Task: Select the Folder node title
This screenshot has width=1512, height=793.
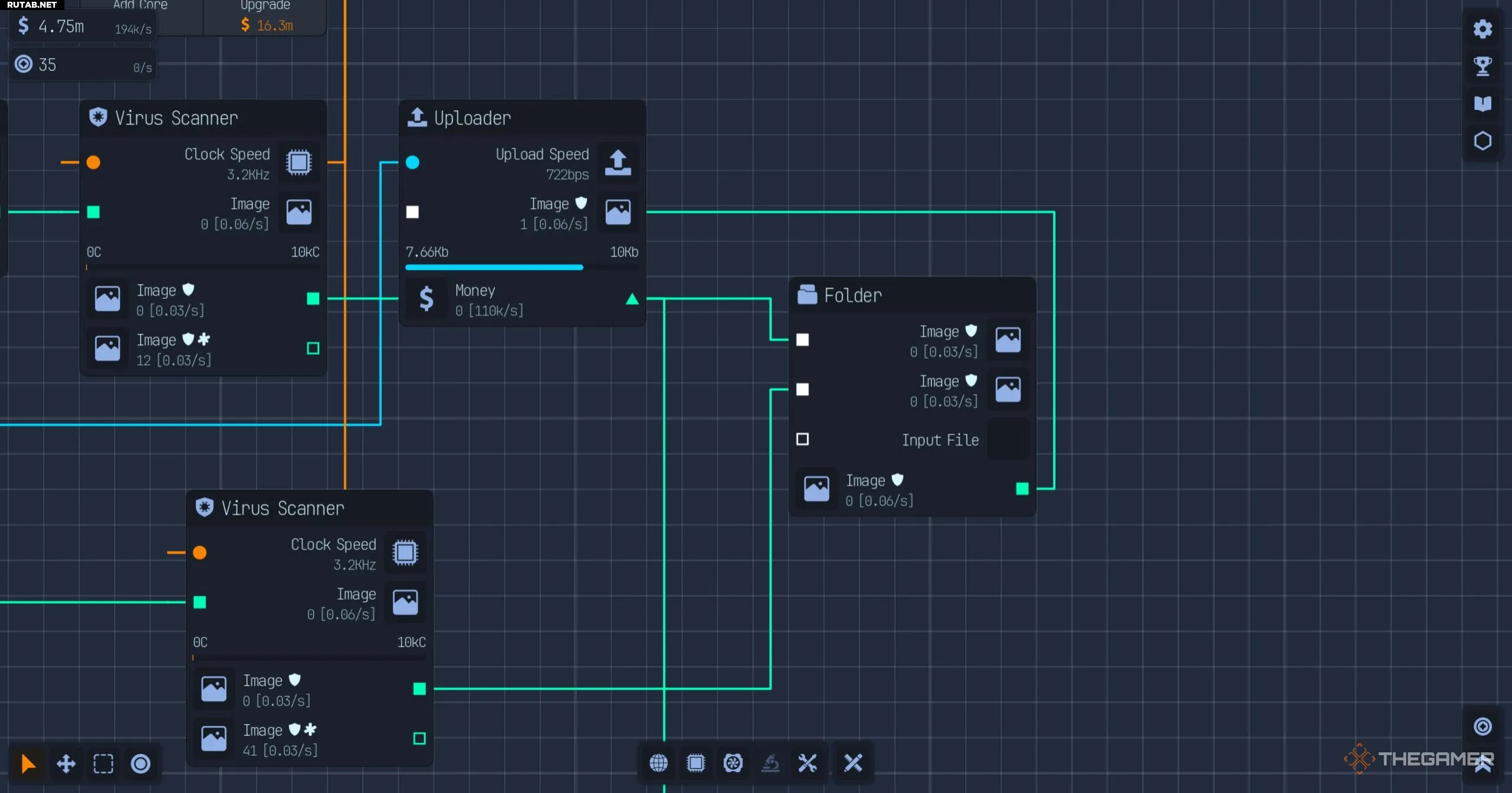Action: click(x=852, y=295)
